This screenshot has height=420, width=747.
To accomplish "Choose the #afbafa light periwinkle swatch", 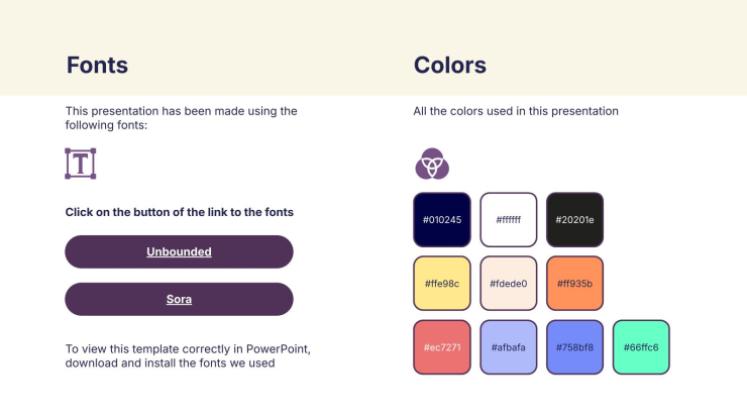I will coord(508,347).
